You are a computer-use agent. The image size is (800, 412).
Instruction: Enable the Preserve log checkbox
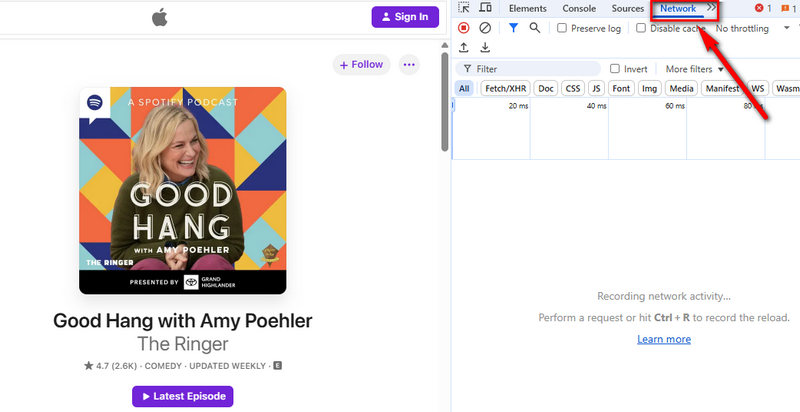(562, 28)
